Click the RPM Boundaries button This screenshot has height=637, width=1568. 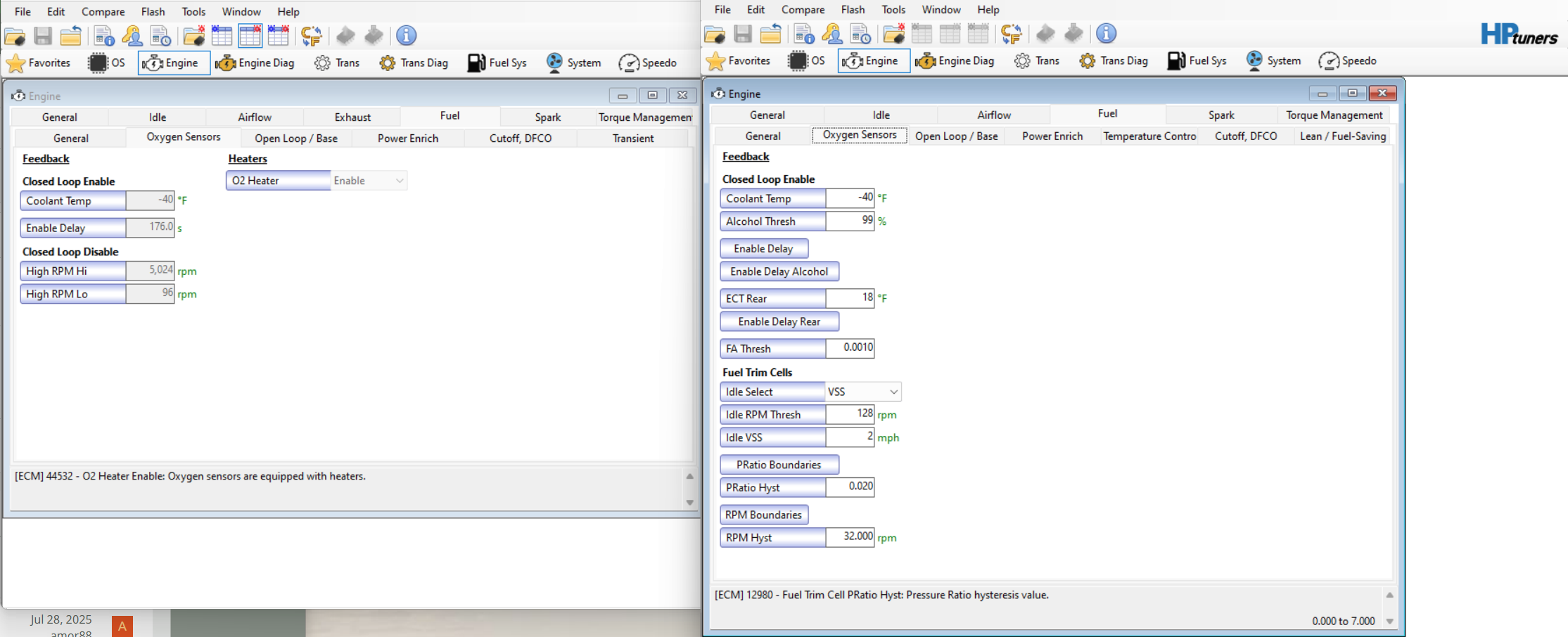point(763,515)
